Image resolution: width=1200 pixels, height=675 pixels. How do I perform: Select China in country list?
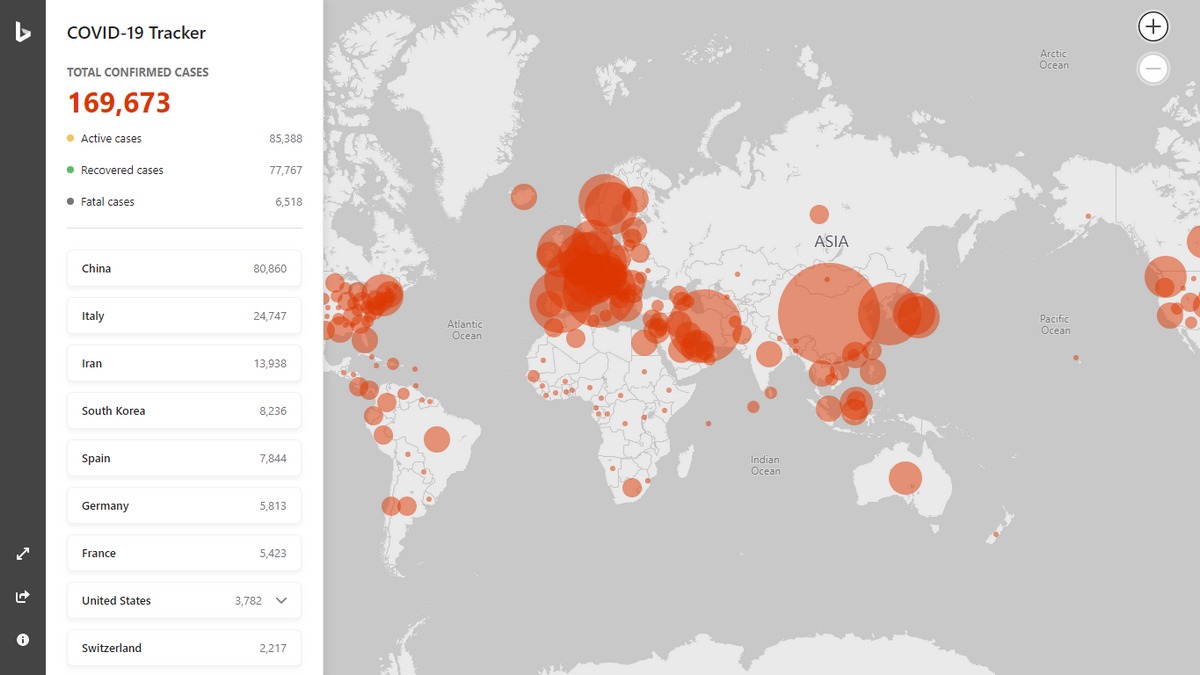click(184, 269)
